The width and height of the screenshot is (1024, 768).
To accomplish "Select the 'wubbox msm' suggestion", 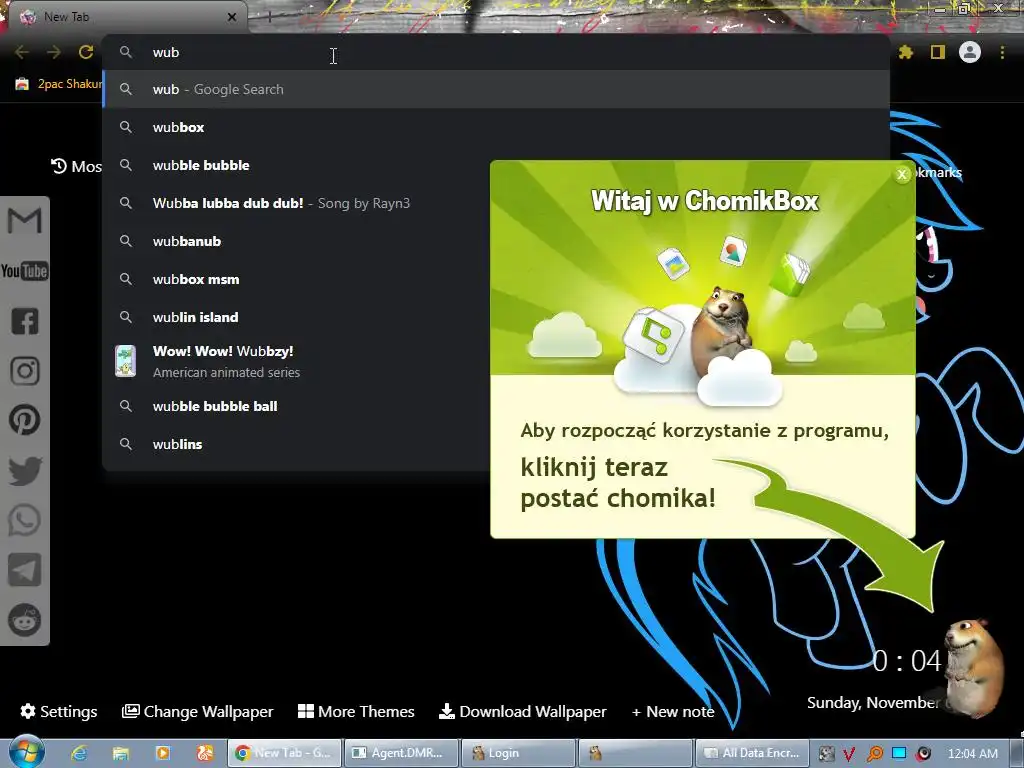I will tap(297, 279).
